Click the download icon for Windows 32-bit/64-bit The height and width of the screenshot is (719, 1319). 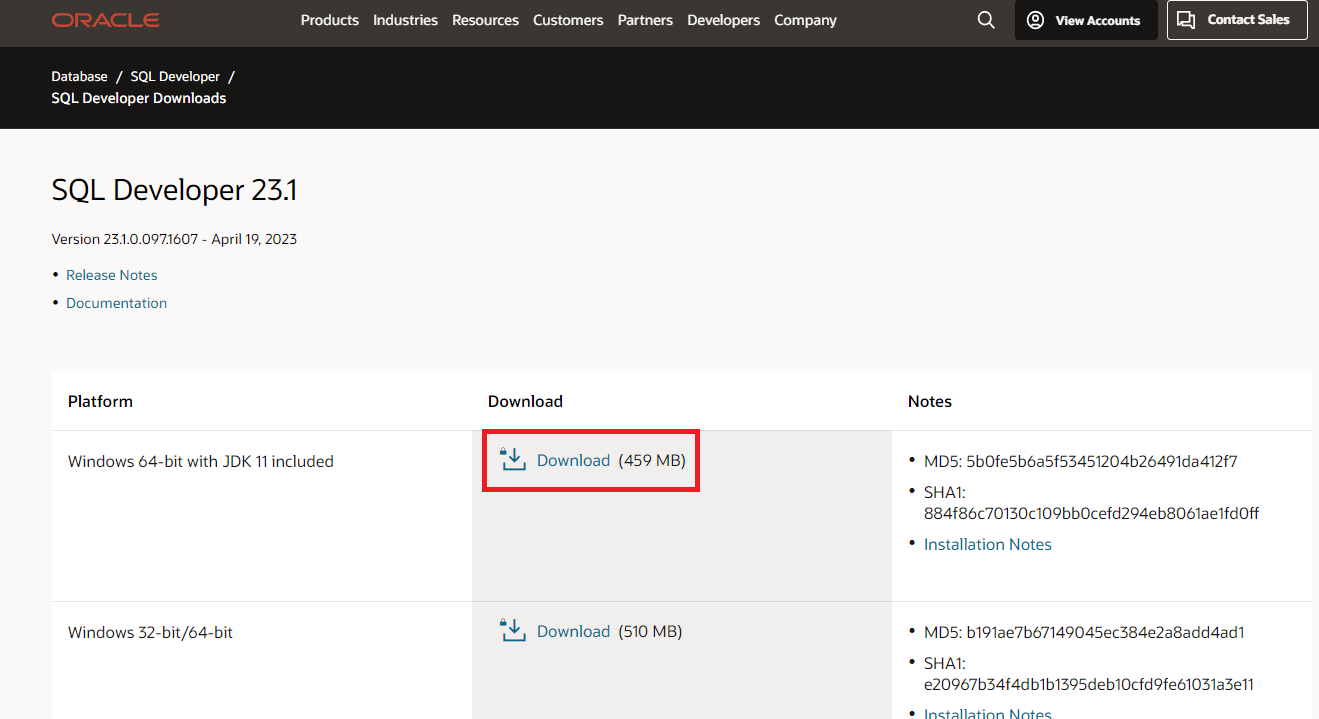click(x=512, y=630)
